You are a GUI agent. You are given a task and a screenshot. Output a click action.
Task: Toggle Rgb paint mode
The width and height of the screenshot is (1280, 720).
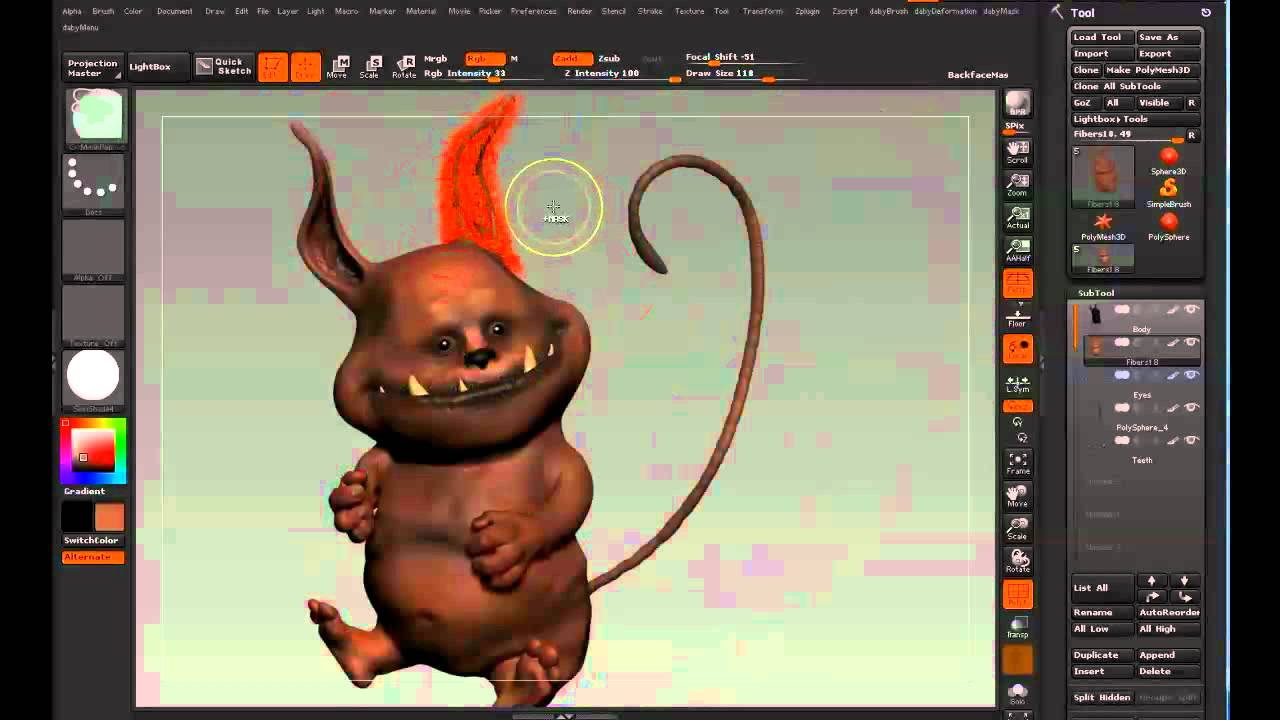click(484, 59)
